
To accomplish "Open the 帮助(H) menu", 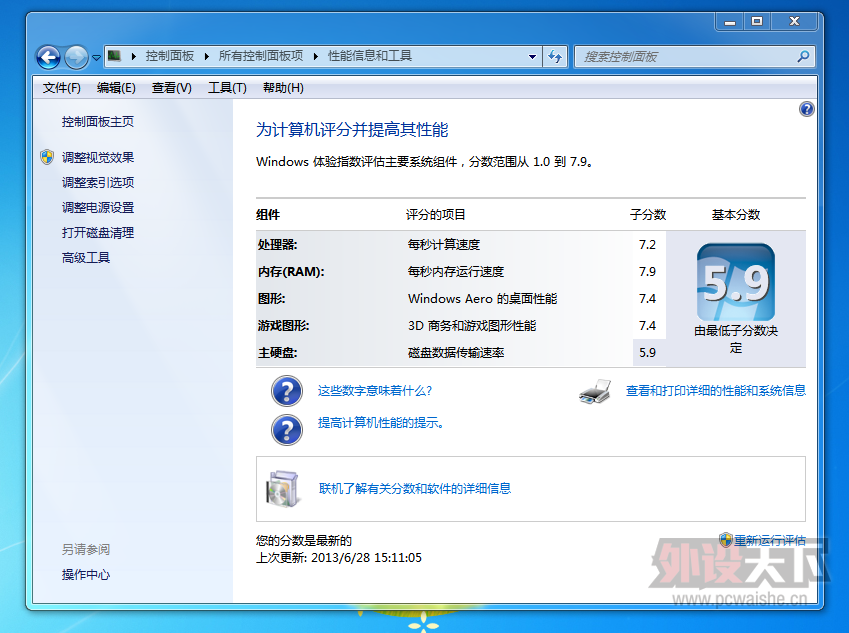I will click(283, 88).
